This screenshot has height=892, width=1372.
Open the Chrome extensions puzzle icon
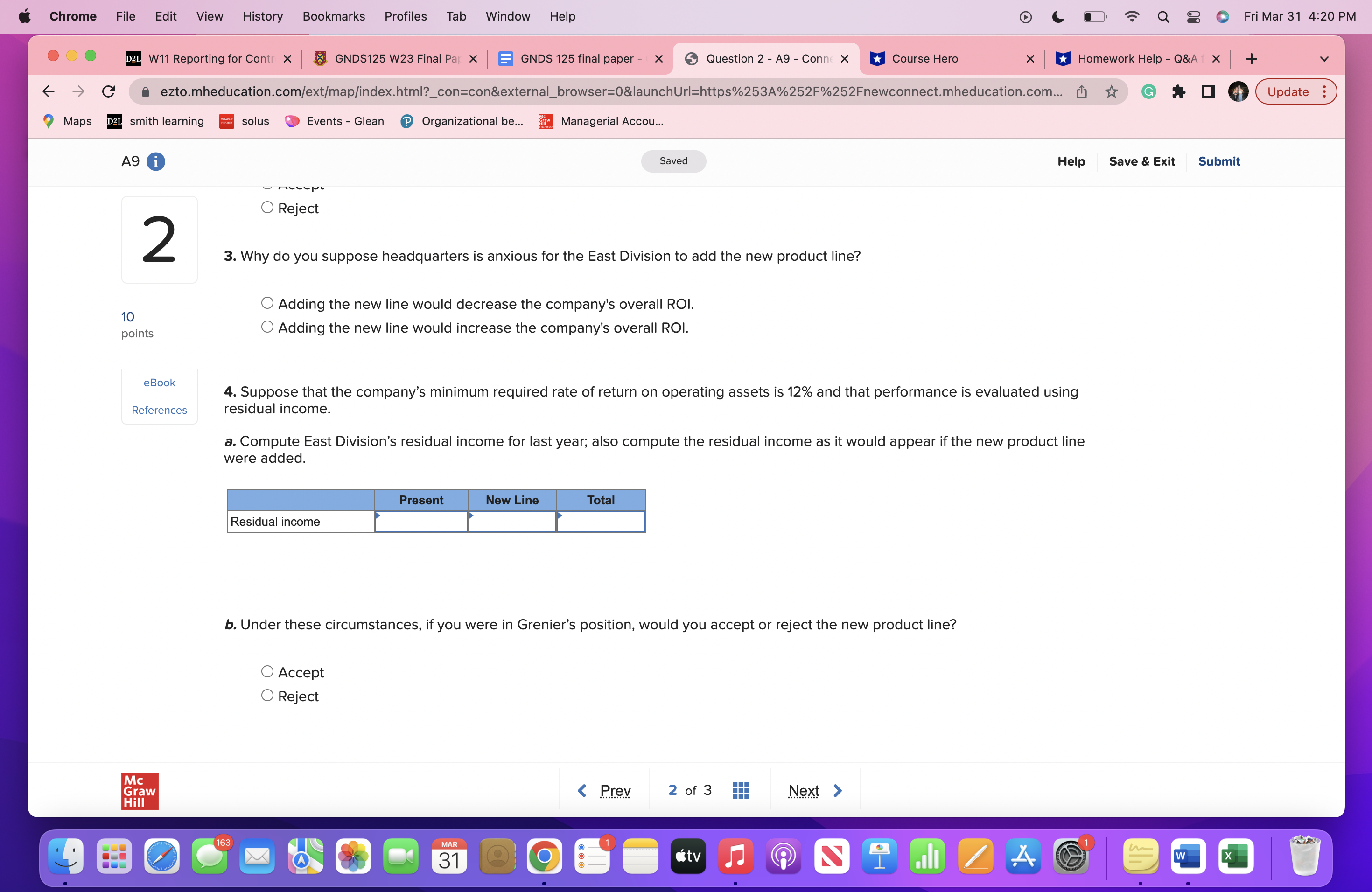(1179, 91)
